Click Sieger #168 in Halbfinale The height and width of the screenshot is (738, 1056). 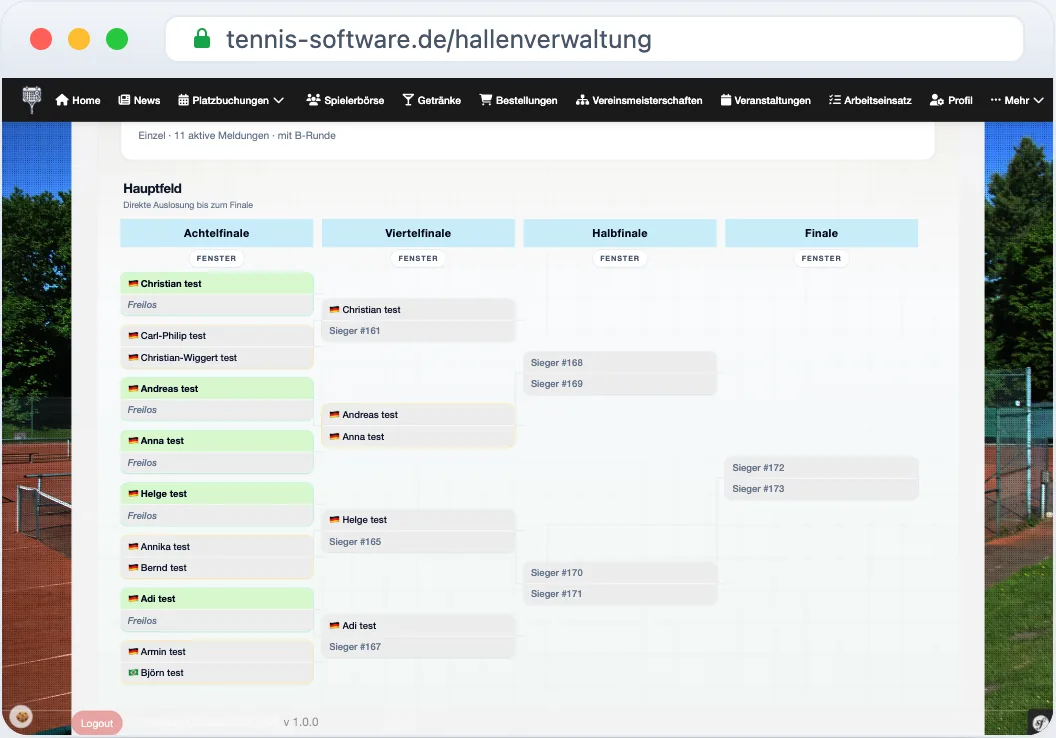(620, 362)
